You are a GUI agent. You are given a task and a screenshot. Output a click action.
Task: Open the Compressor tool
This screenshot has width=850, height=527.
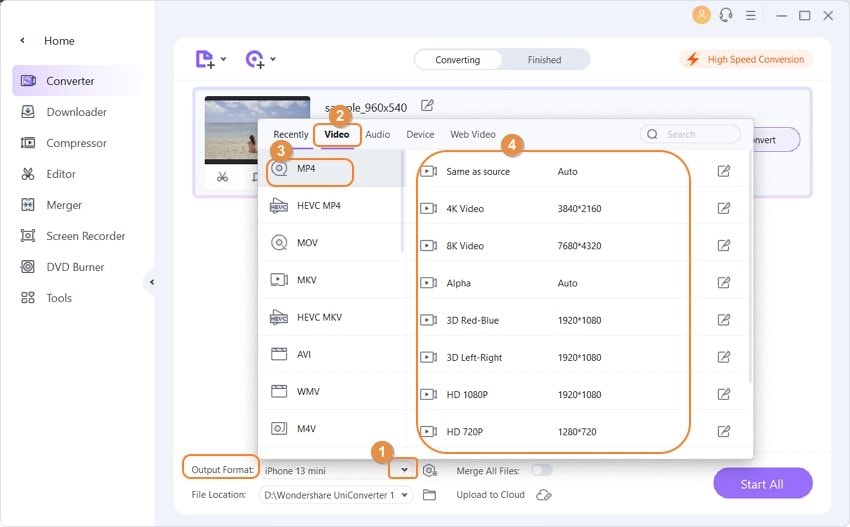click(x=63, y=143)
